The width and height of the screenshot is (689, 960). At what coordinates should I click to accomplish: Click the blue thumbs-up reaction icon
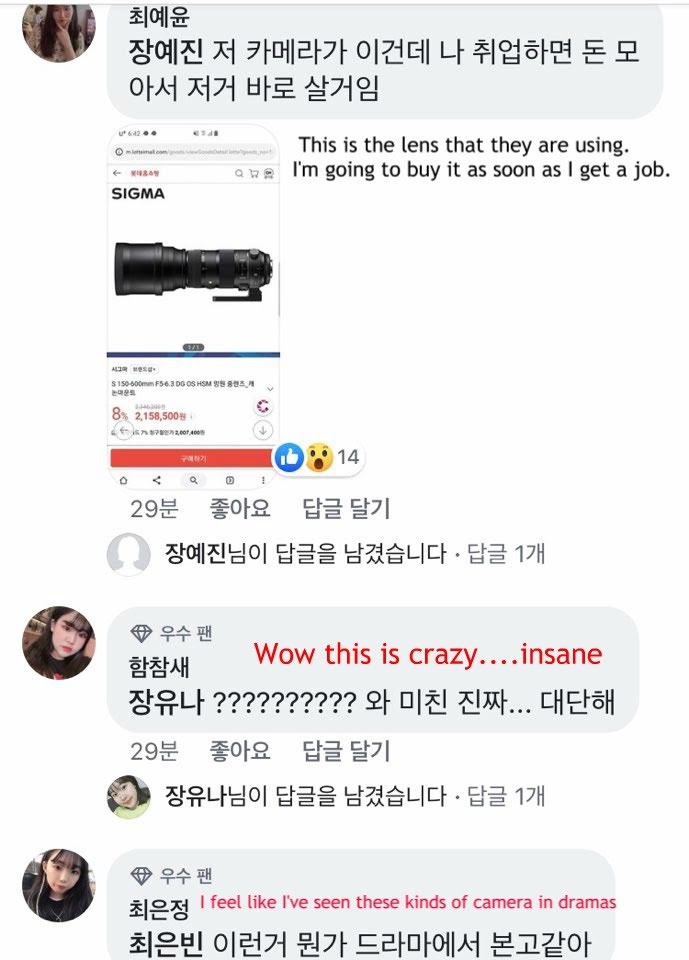tap(289, 457)
